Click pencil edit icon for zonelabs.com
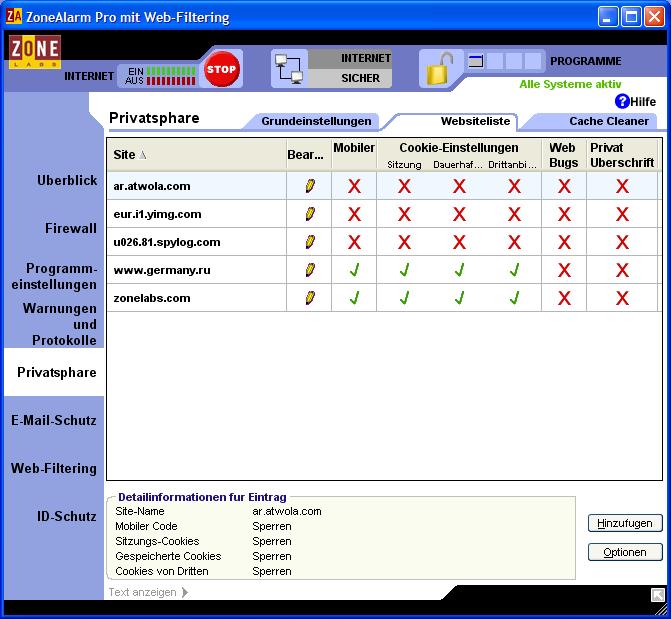 click(310, 298)
